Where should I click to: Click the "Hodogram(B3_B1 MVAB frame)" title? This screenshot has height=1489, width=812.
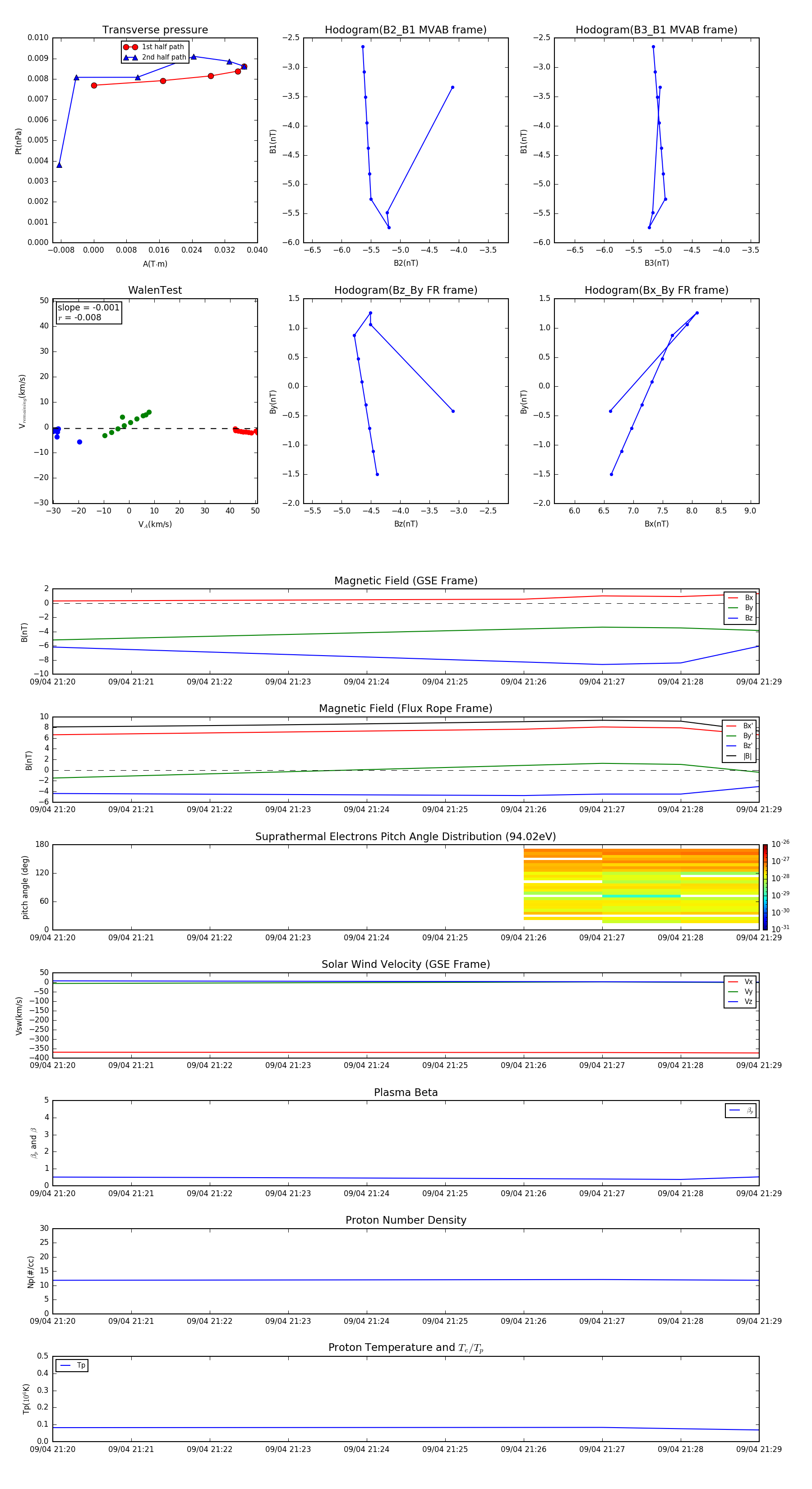coord(656,30)
